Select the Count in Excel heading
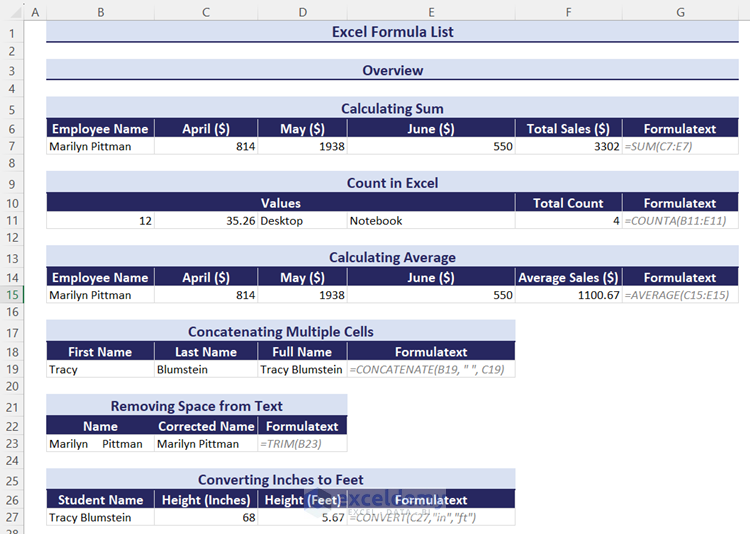Image resolution: width=750 pixels, height=534 pixels. click(392, 183)
